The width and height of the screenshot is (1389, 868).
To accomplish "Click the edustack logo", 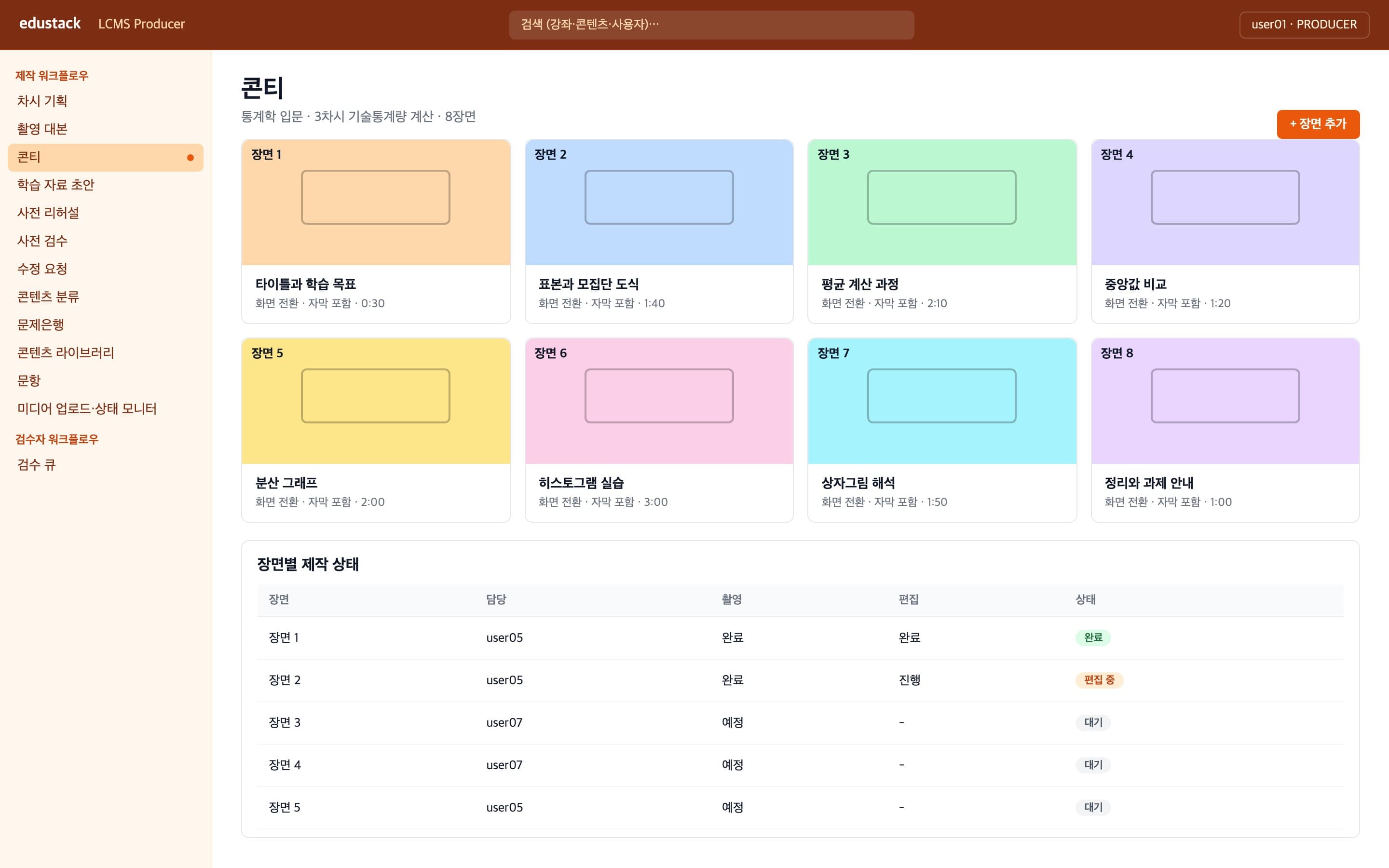I will tap(50, 24).
